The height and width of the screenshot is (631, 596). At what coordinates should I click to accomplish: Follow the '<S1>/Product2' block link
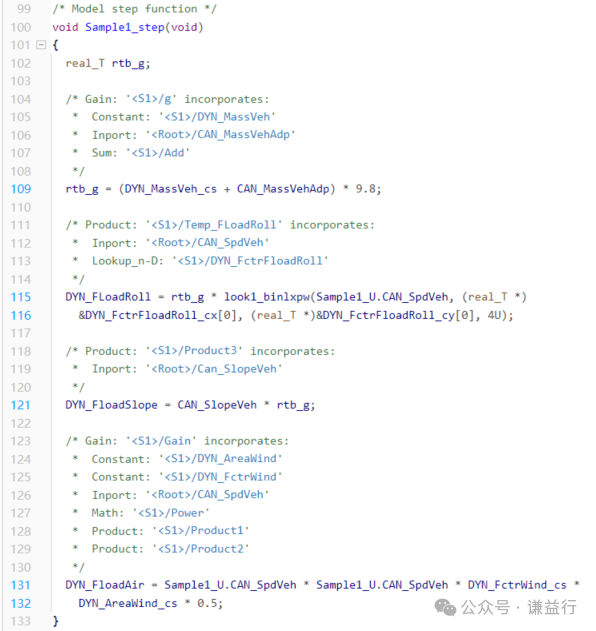click(201, 549)
